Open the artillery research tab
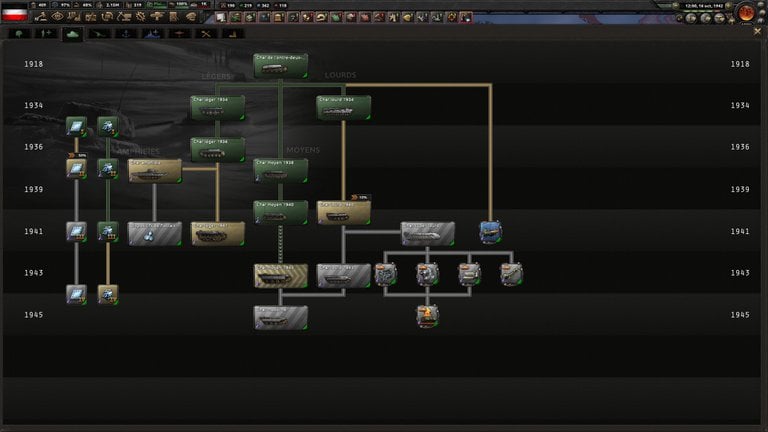Image resolution: width=768 pixels, height=432 pixels. (99, 33)
